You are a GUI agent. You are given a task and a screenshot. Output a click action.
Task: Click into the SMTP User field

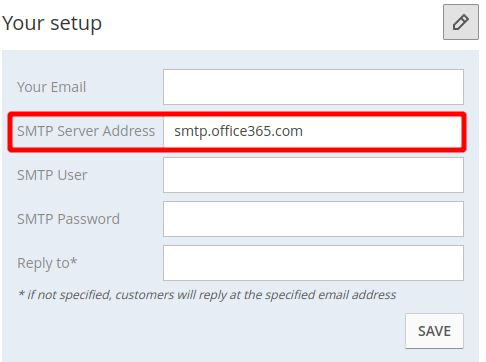313,175
